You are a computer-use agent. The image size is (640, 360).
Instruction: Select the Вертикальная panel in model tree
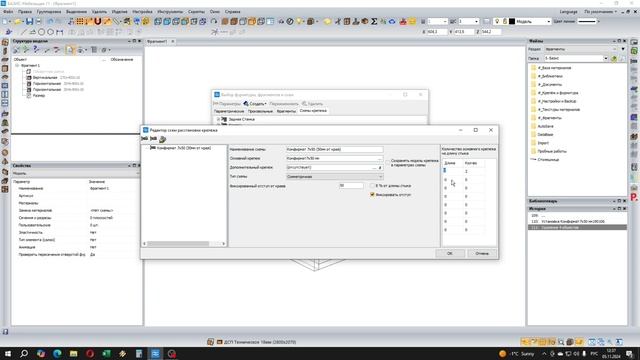tap(45, 78)
